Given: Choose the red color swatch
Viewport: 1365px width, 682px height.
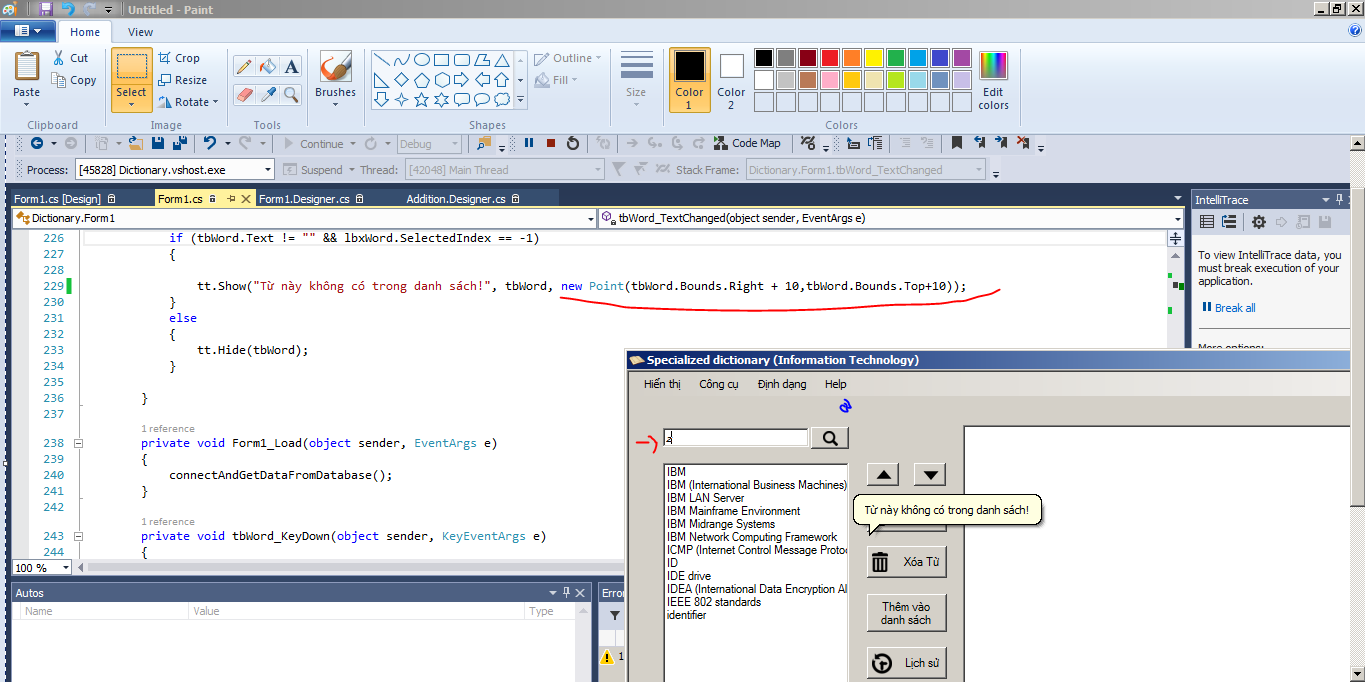Looking at the screenshot, I should tap(829, 58).
